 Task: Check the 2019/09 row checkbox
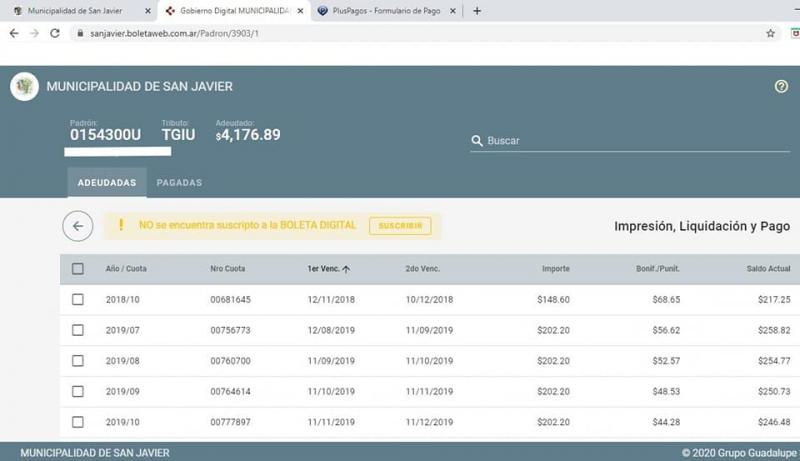pos(78,391)
